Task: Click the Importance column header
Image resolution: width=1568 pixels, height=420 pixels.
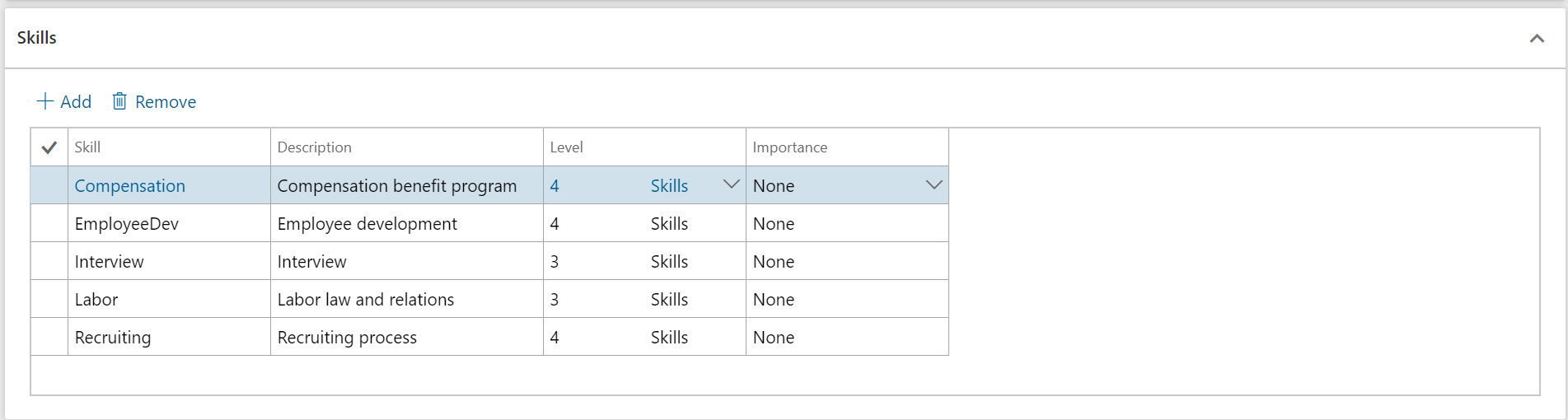Action: coord(789,147)
